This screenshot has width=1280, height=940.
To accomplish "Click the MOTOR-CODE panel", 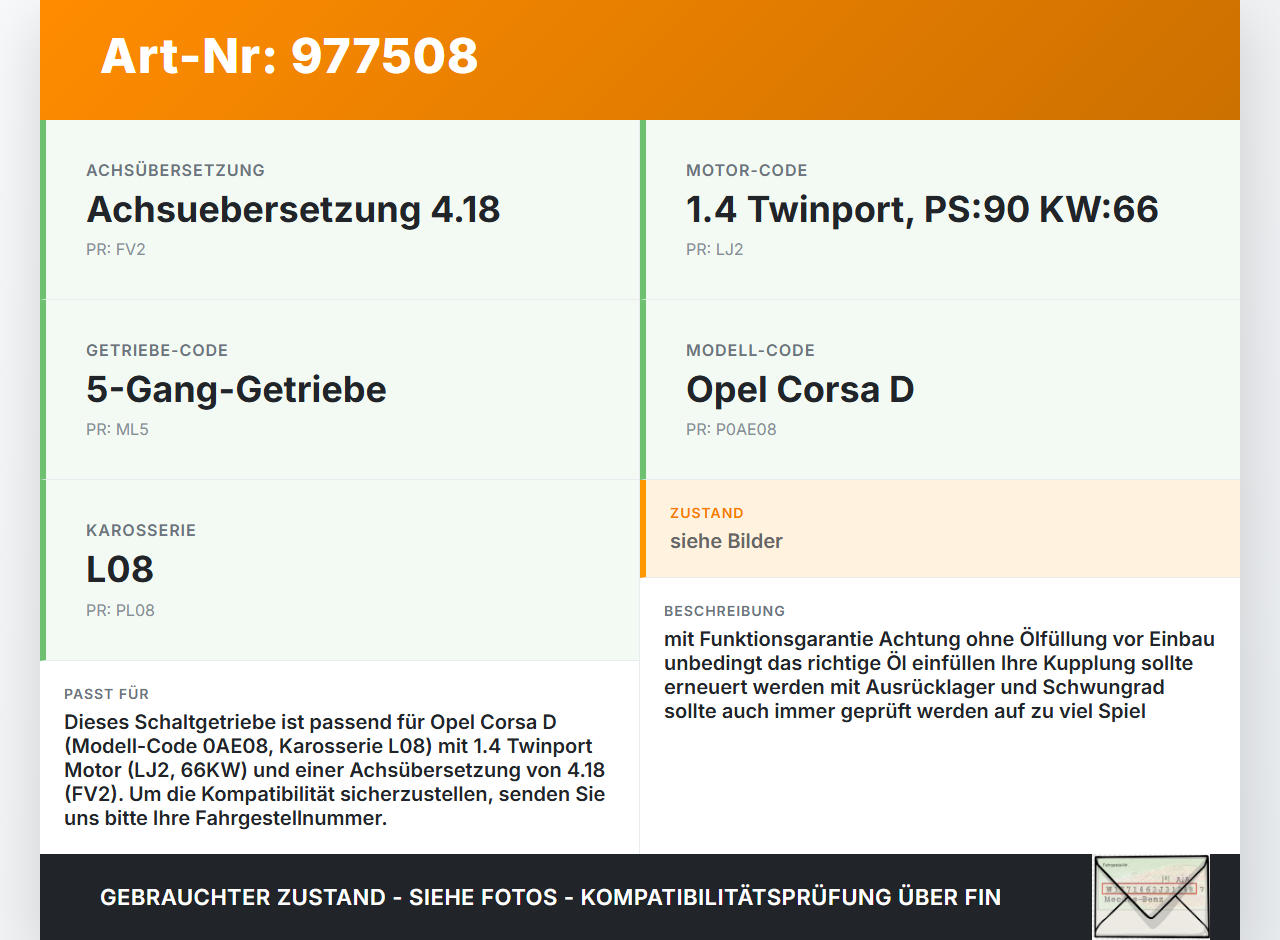I will 940,208.
